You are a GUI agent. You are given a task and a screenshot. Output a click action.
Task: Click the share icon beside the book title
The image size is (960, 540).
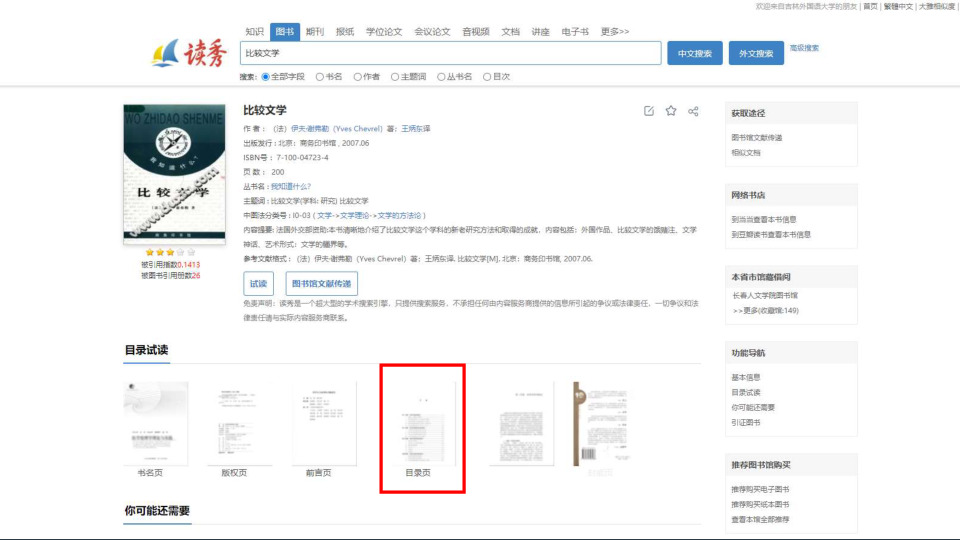(x=693, y=111)
